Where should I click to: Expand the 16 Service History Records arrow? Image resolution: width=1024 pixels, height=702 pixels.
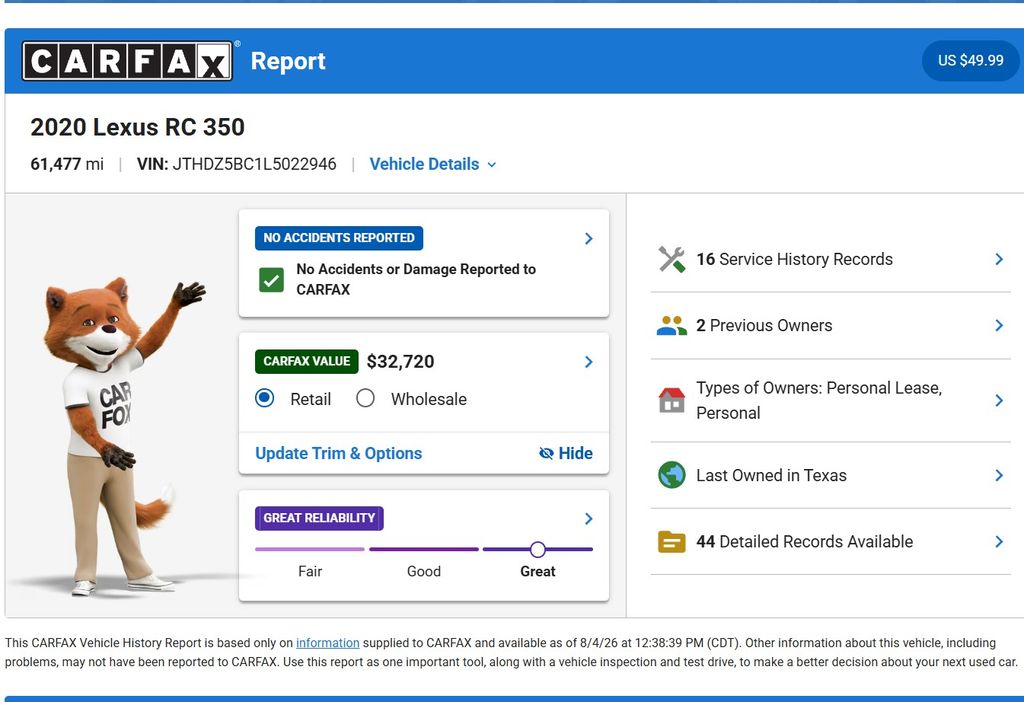tap(999, 259)
